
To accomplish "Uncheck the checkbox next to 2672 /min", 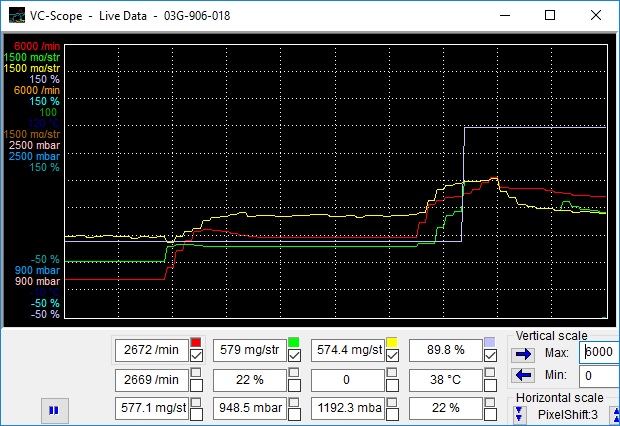I will [x=197, y=356].
